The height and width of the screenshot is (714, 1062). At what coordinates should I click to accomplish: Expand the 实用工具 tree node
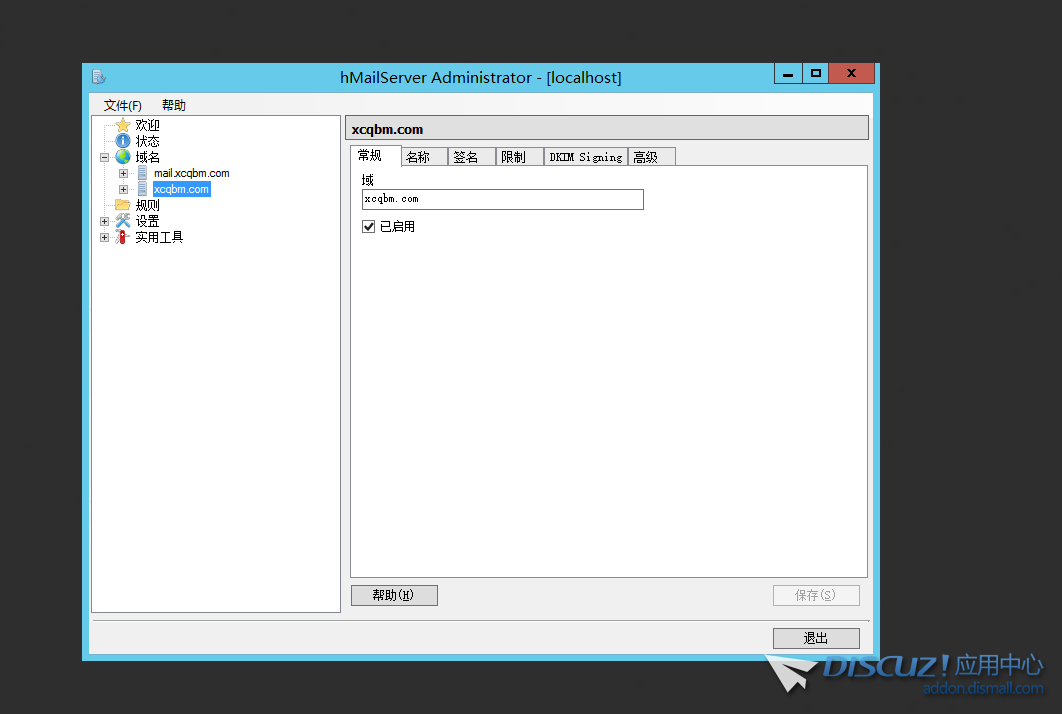pyautogui.click(x=105, y=237)
